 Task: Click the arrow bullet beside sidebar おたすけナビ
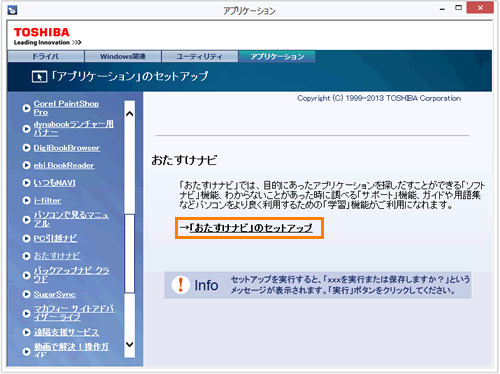[26, 256]
